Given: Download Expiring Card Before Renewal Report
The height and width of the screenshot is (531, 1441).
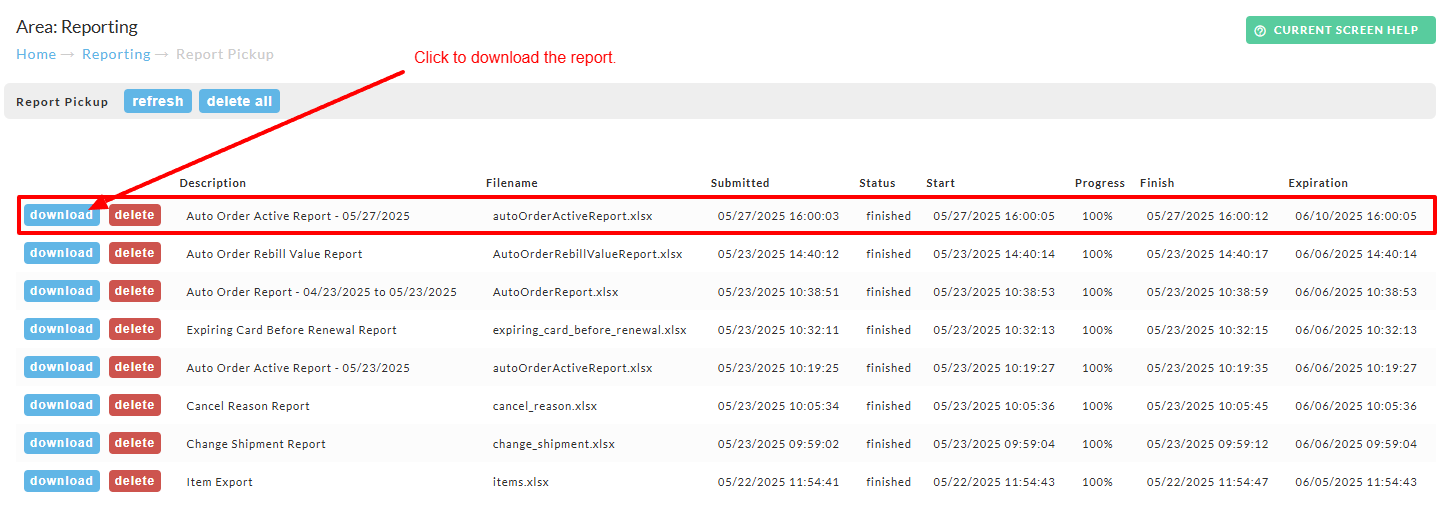Looking at the screenshot, I should (x=62, y=329).
